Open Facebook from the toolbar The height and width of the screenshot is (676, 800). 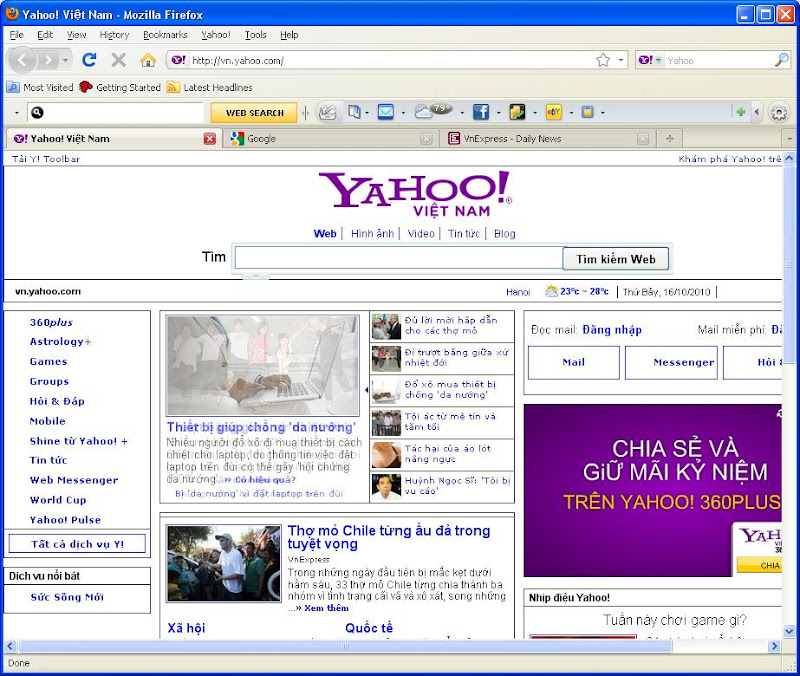(481, 112)
